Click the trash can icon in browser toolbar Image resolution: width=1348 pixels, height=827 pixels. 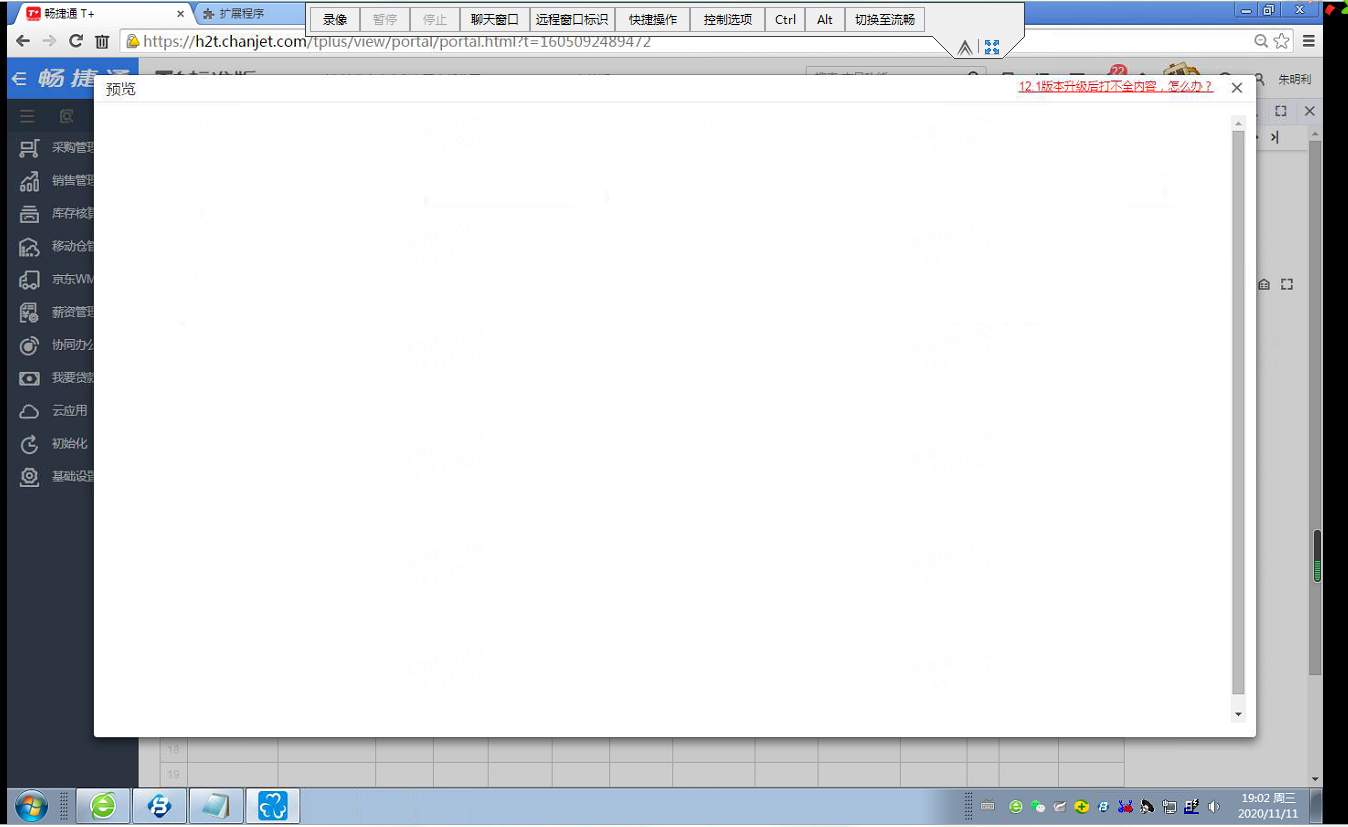click(x=102, y=42)
